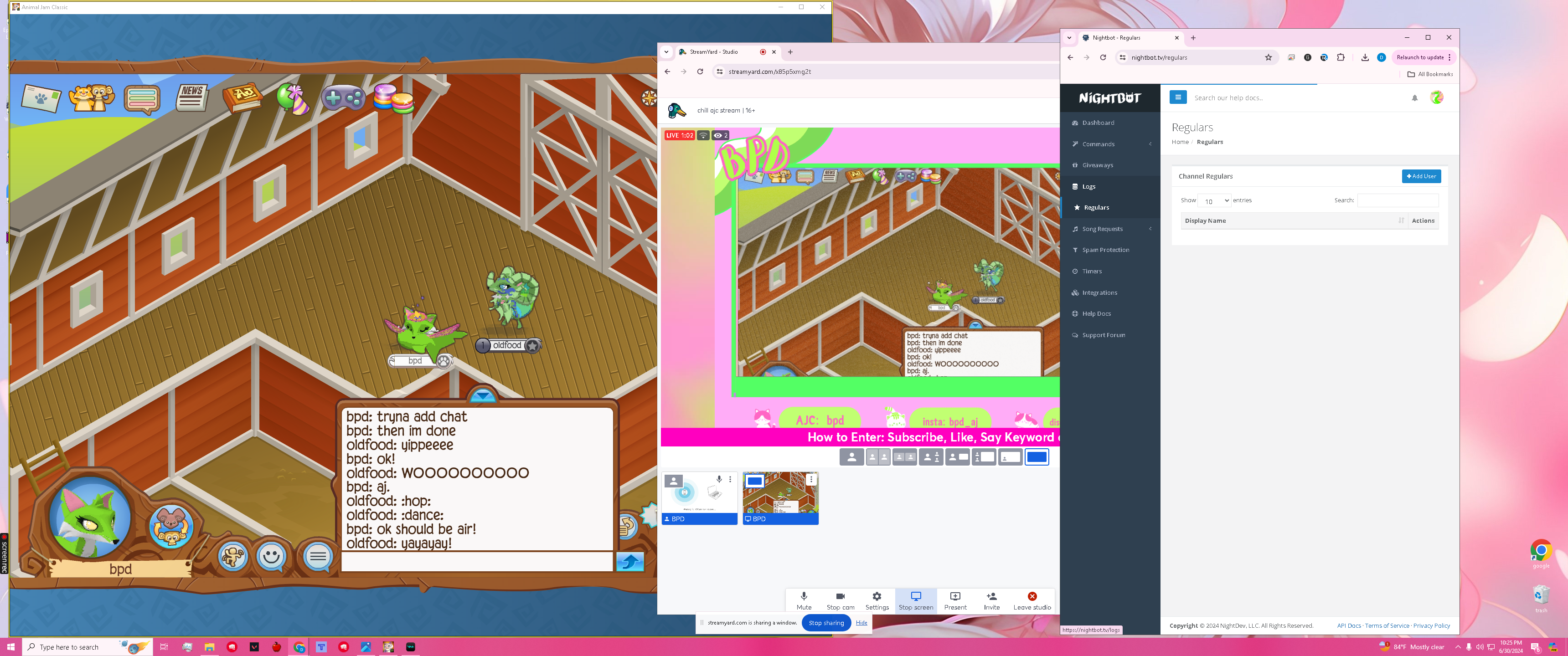
Task: Open the Jam-A-Gram mail icon in Animal Jam
Action: coord(41,98)
